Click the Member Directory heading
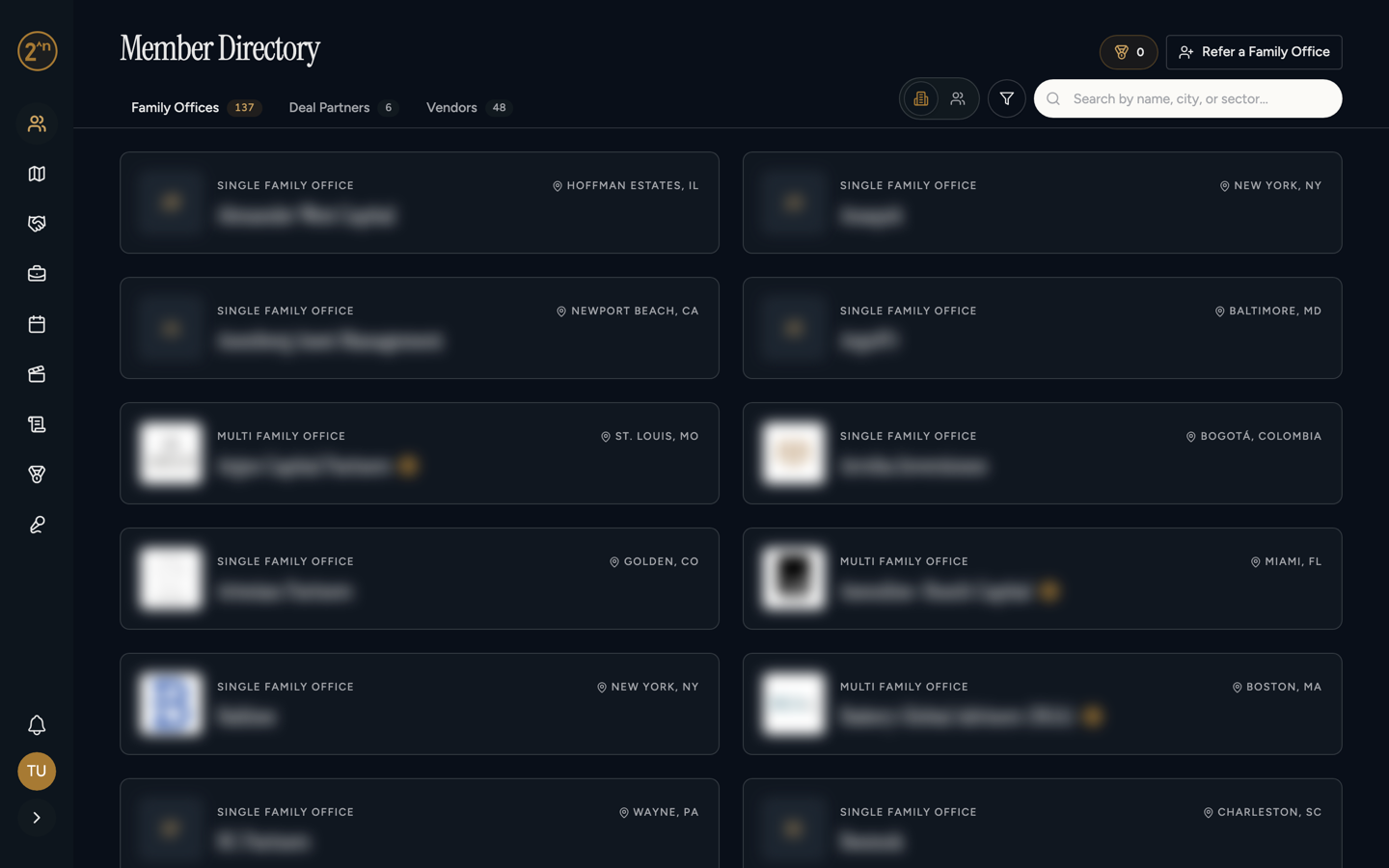Screen dimensions: 1389x868 220,49
